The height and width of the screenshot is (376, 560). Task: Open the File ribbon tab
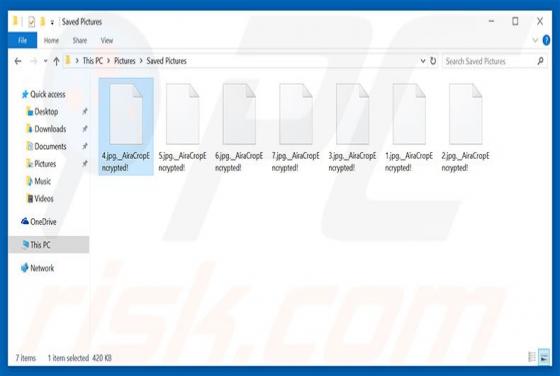(22, 40)
